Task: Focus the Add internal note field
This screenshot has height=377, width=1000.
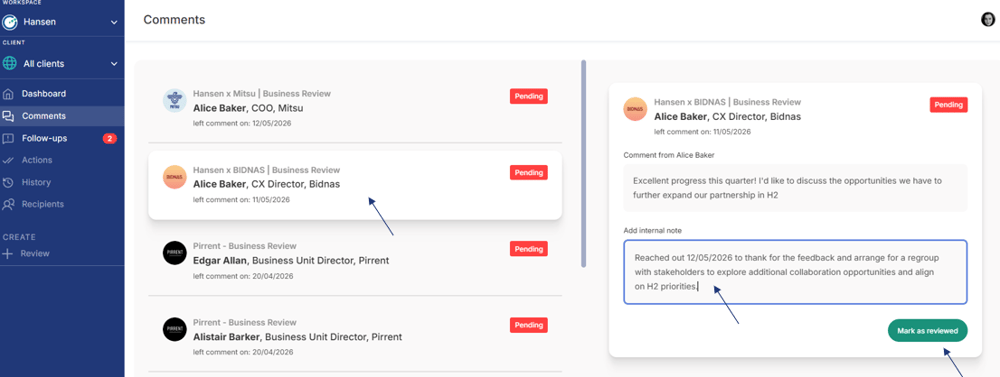Action: pos(795,272)
